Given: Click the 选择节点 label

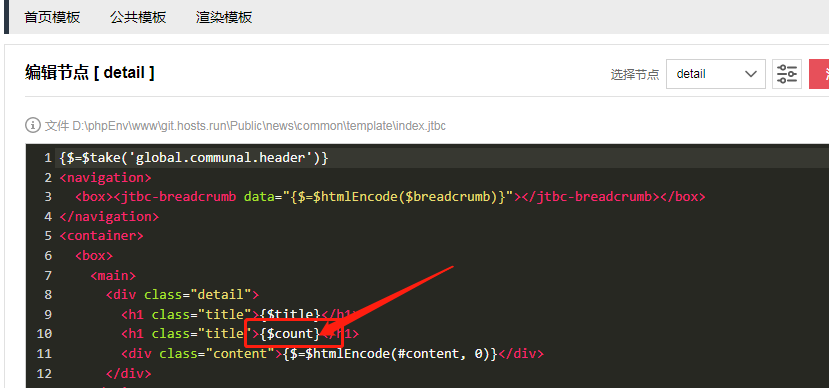Looking at the screenshot, I should point(635,75).
